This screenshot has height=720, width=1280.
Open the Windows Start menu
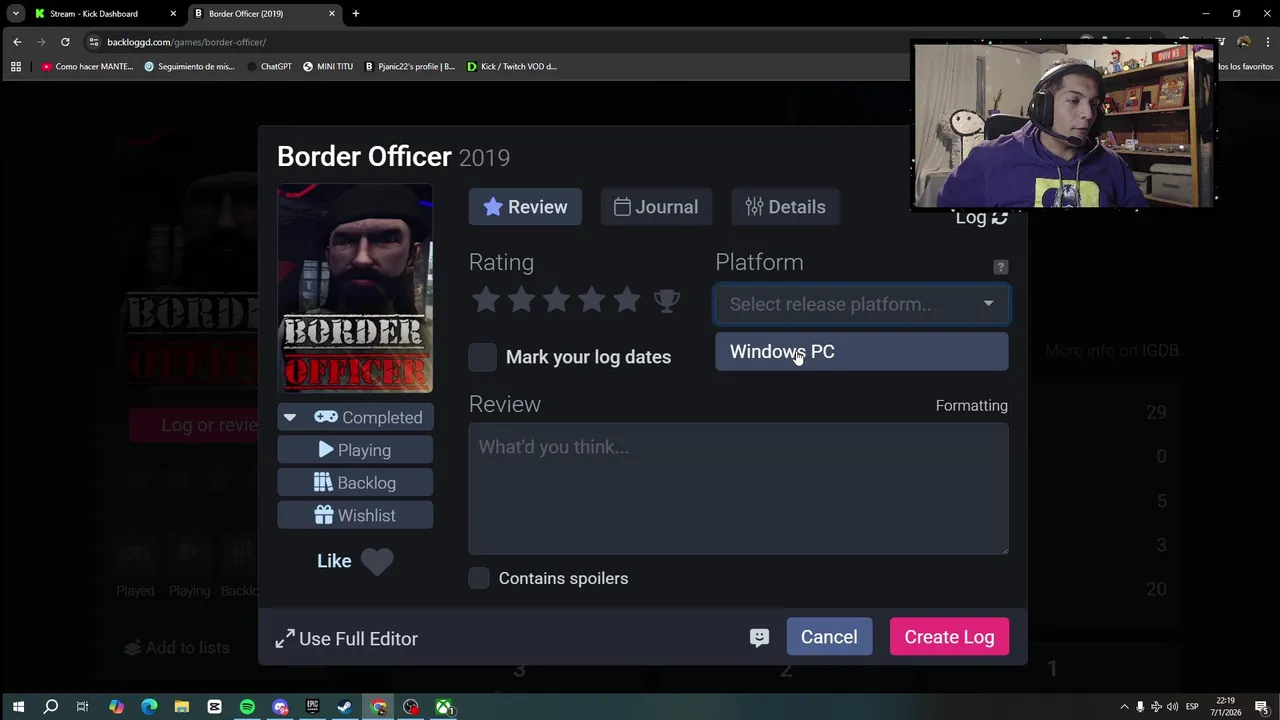(18, 707)
